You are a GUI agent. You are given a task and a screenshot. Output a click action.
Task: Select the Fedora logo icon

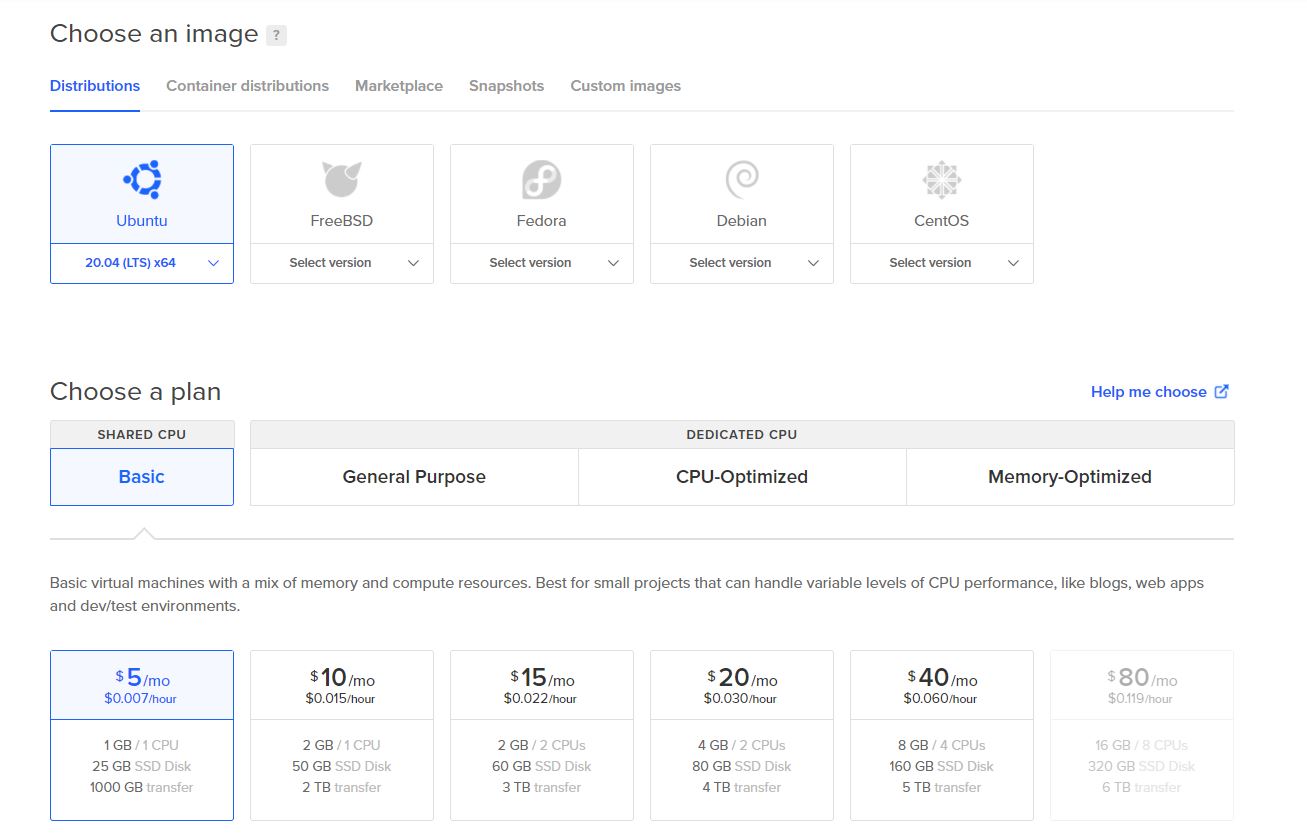[x=541, y=180]
